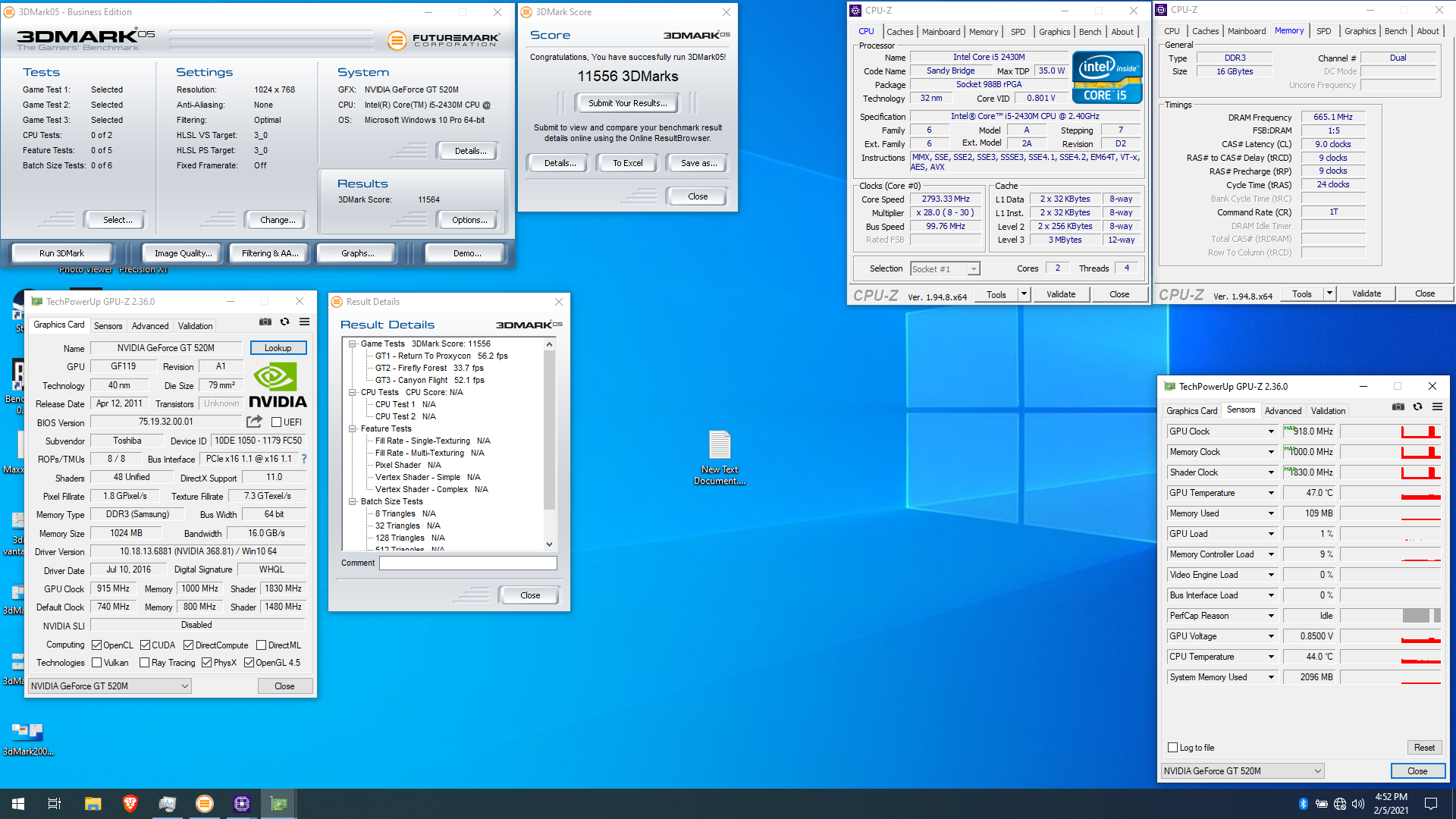The height and width of the screenshot is (819, 1456).
Task: Open Validation tab in GPU-Z Sensors window
Action: [x=1329, y=411]
